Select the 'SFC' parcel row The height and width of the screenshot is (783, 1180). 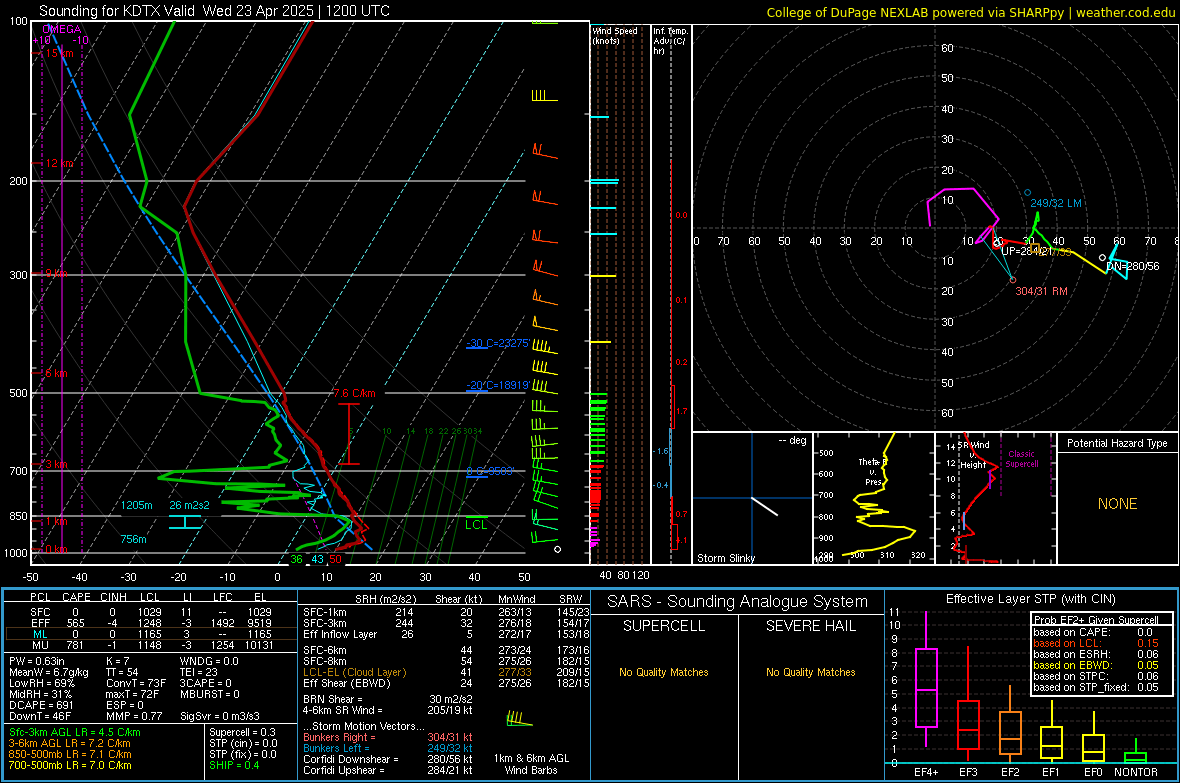pos(151,612)
